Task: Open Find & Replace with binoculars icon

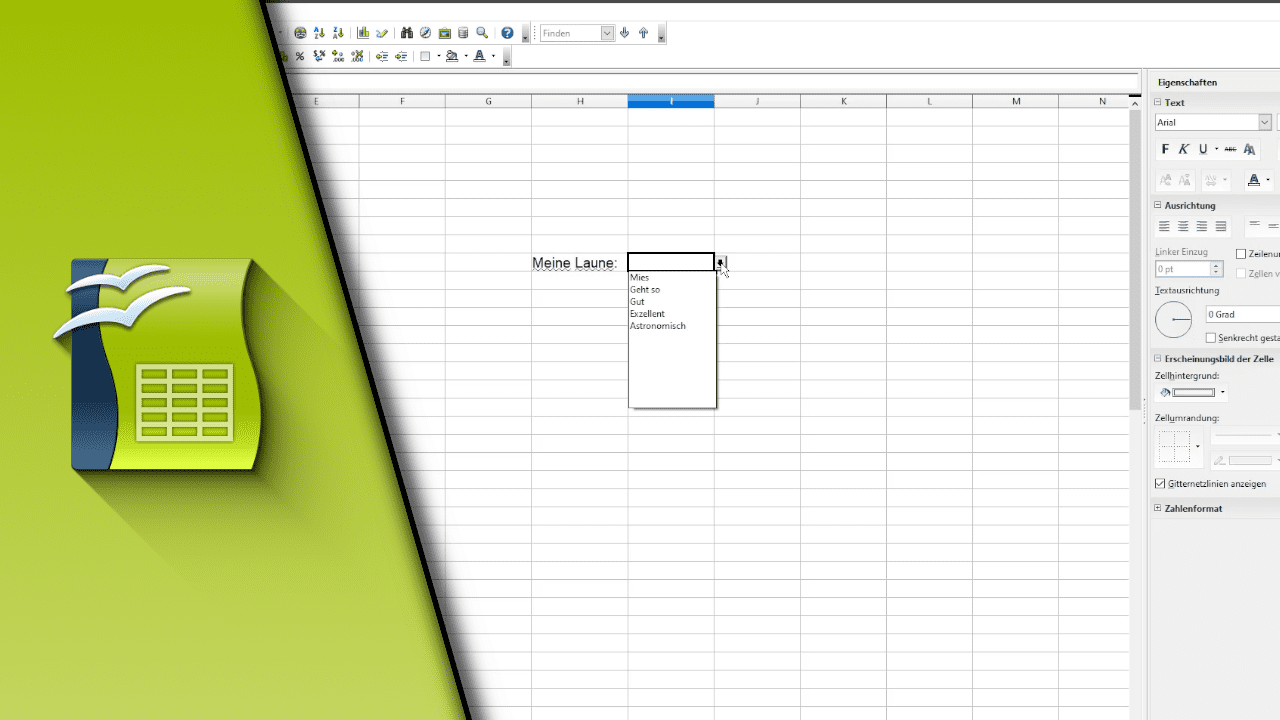Action: point(406,33)
